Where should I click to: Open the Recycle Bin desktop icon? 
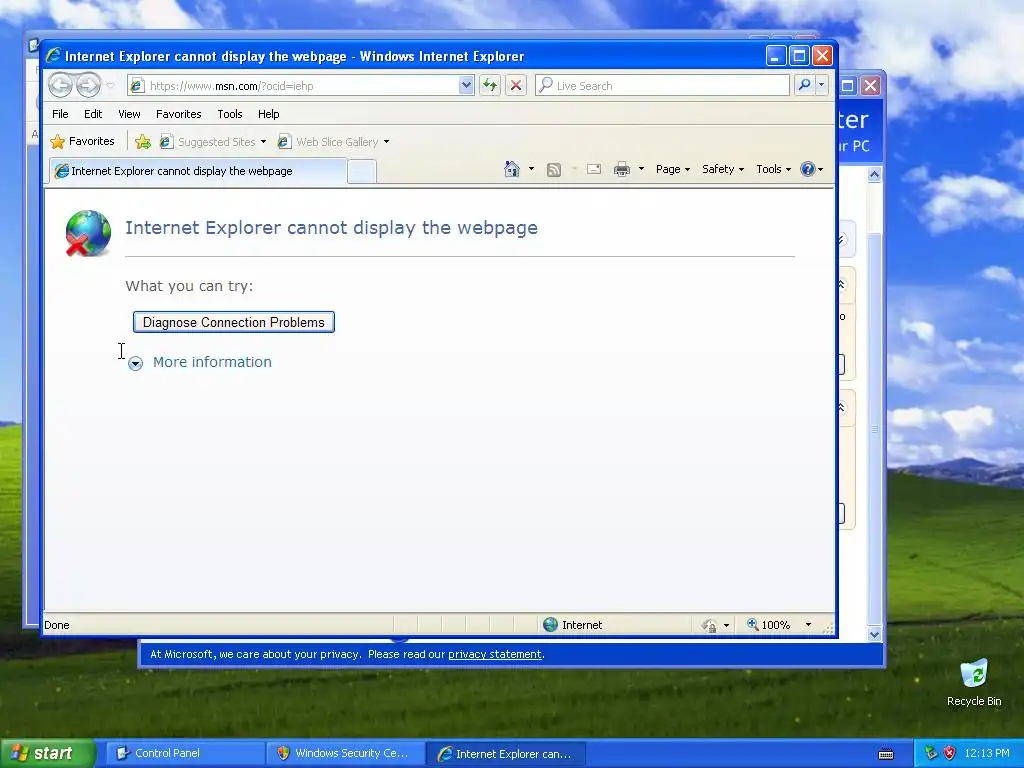pos(974,683)
